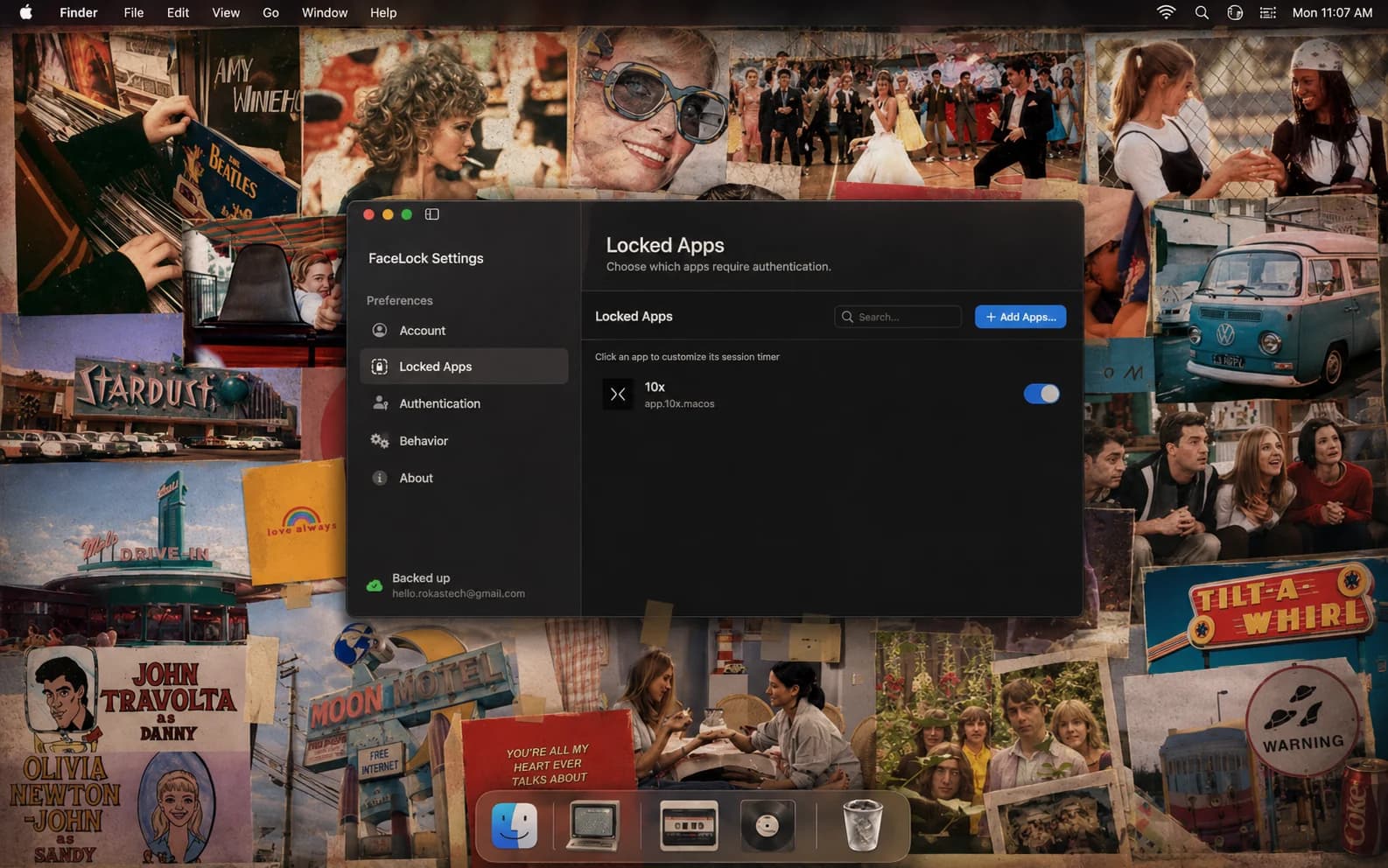Viewport: 1388px width, 868px height.
Task: Click the Authentication user-lock icon
Action: click(x=380, y=403)
